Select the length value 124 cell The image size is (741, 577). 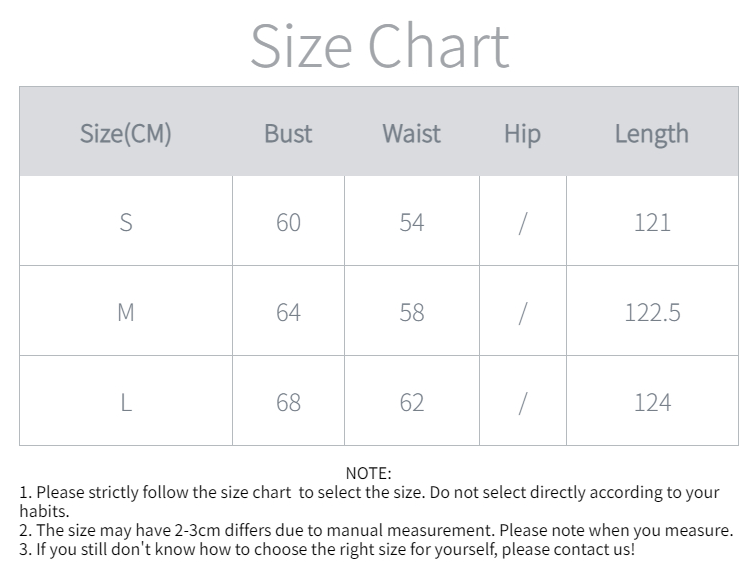652,402
